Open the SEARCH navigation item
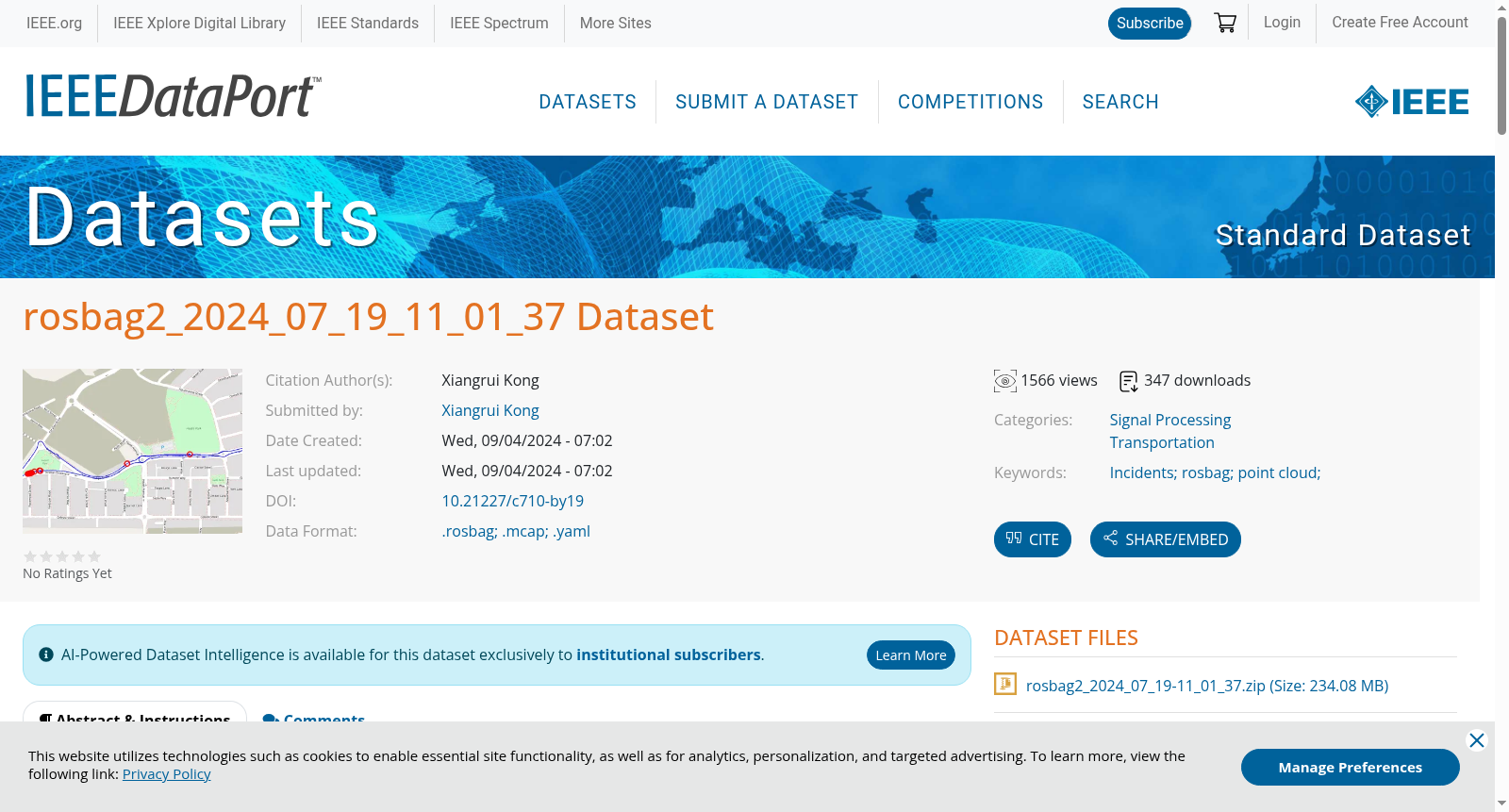This screenshot has width=1509, height=812. [x=1120, y=102]
